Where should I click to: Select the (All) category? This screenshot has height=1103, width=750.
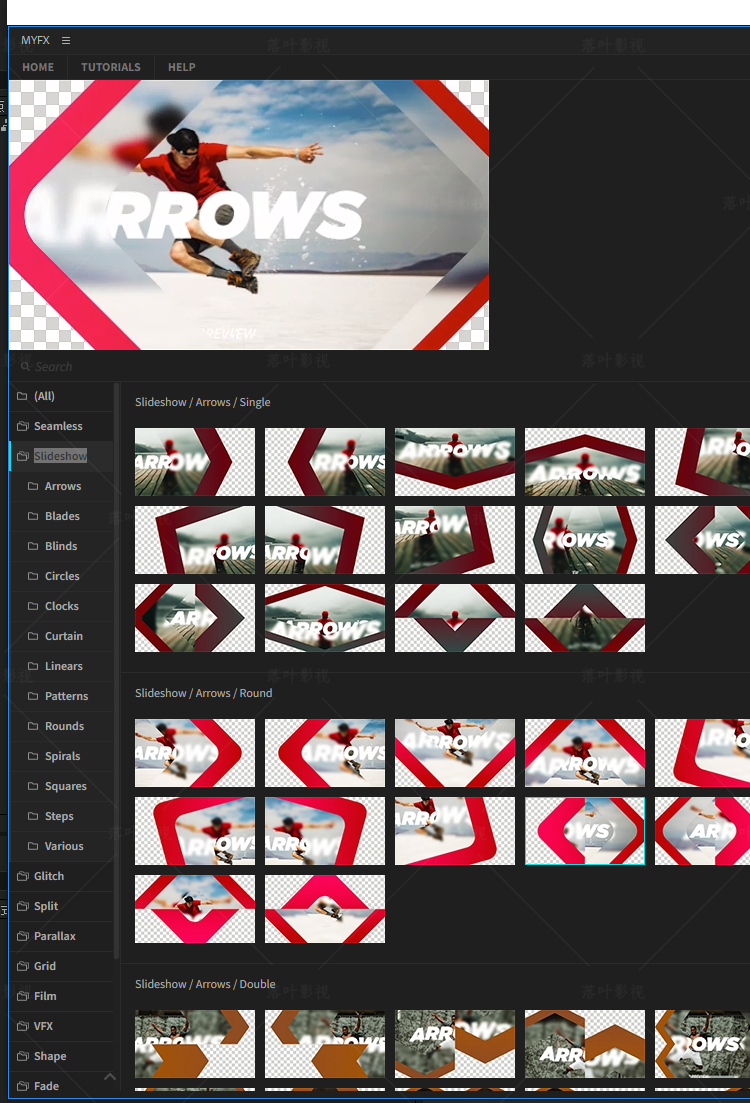62,396
